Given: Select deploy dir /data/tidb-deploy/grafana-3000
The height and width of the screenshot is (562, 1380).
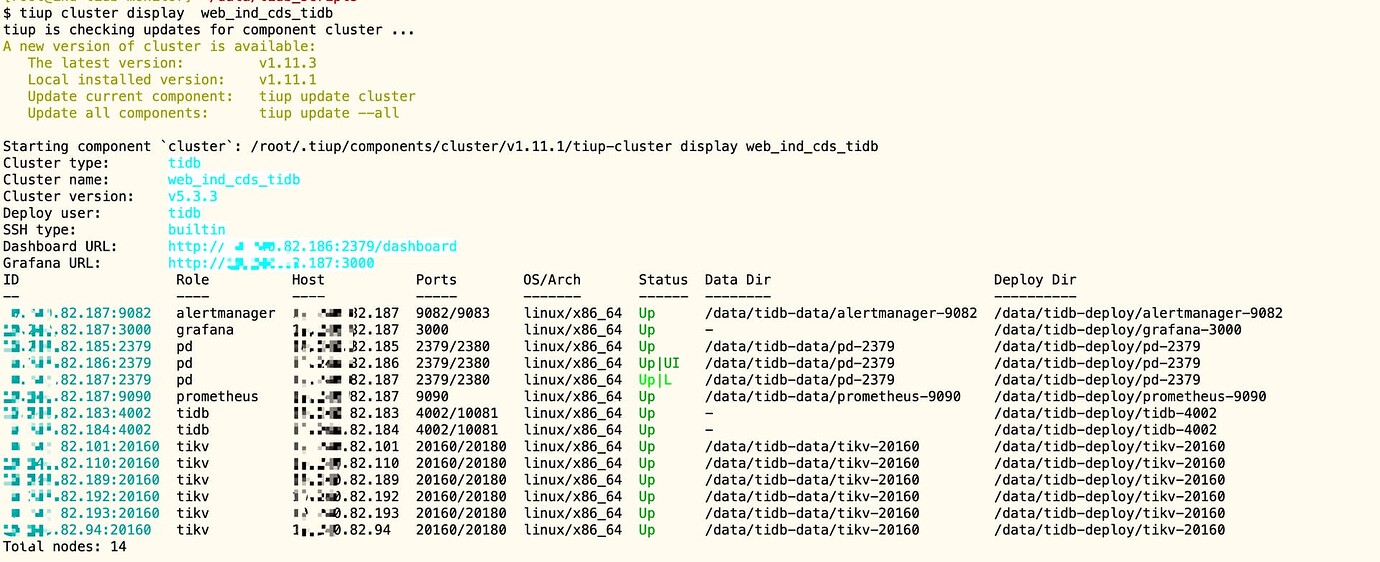Looking at the screenshot, I should point(1118,330).
